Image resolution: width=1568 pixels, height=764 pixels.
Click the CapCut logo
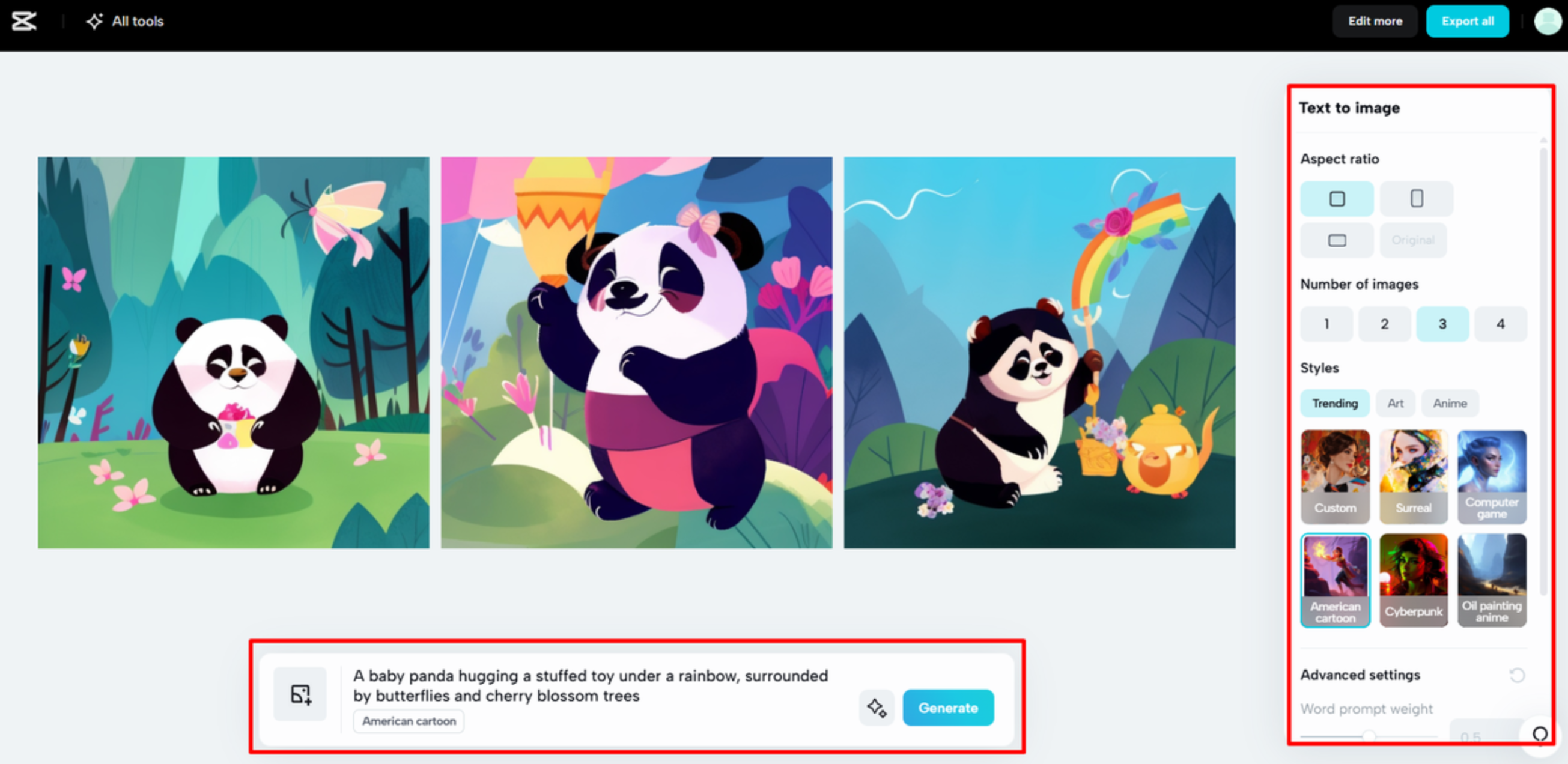(23, 20)
